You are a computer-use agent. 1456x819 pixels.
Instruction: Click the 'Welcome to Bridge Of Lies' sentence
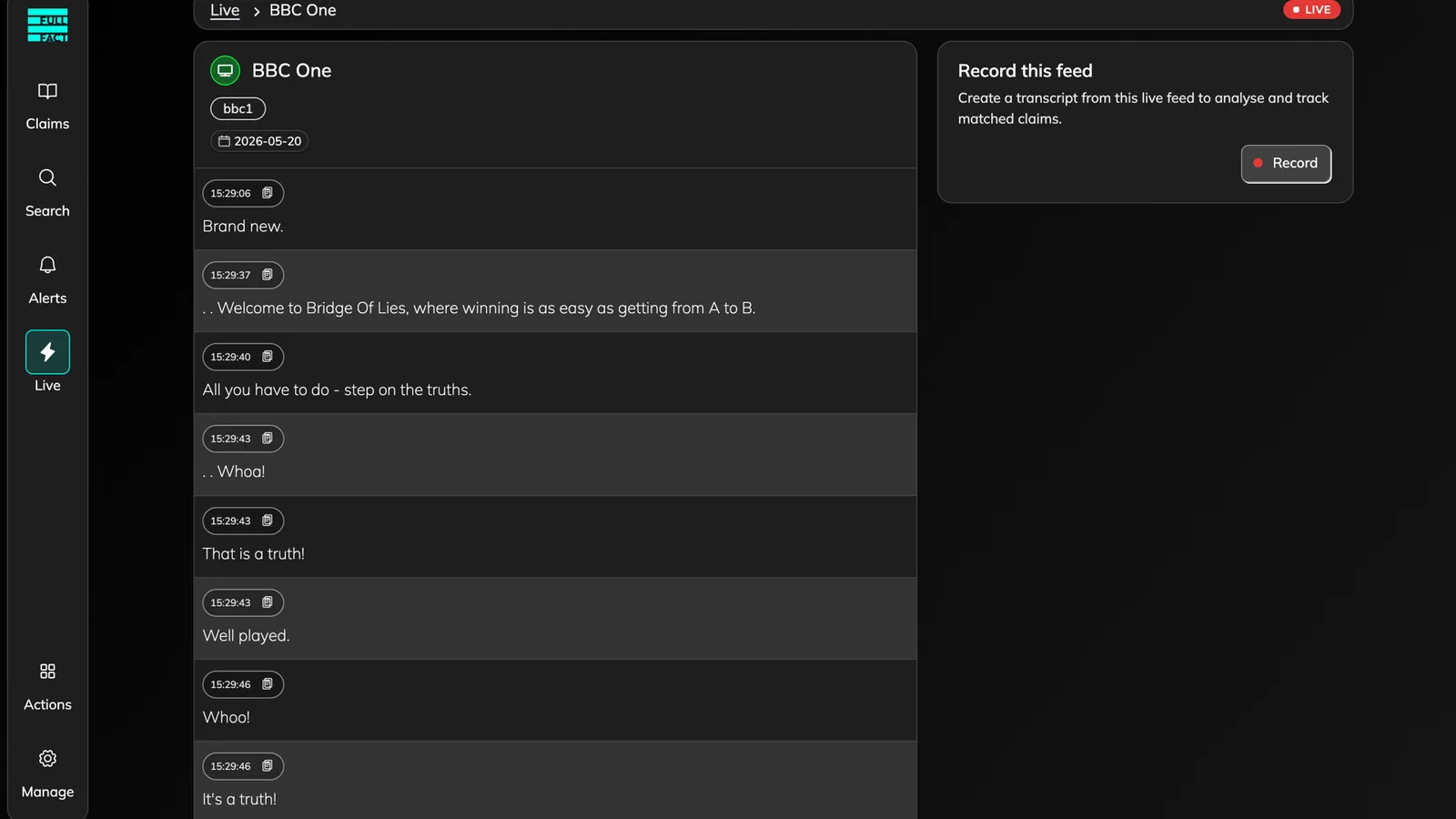point(479,308)
